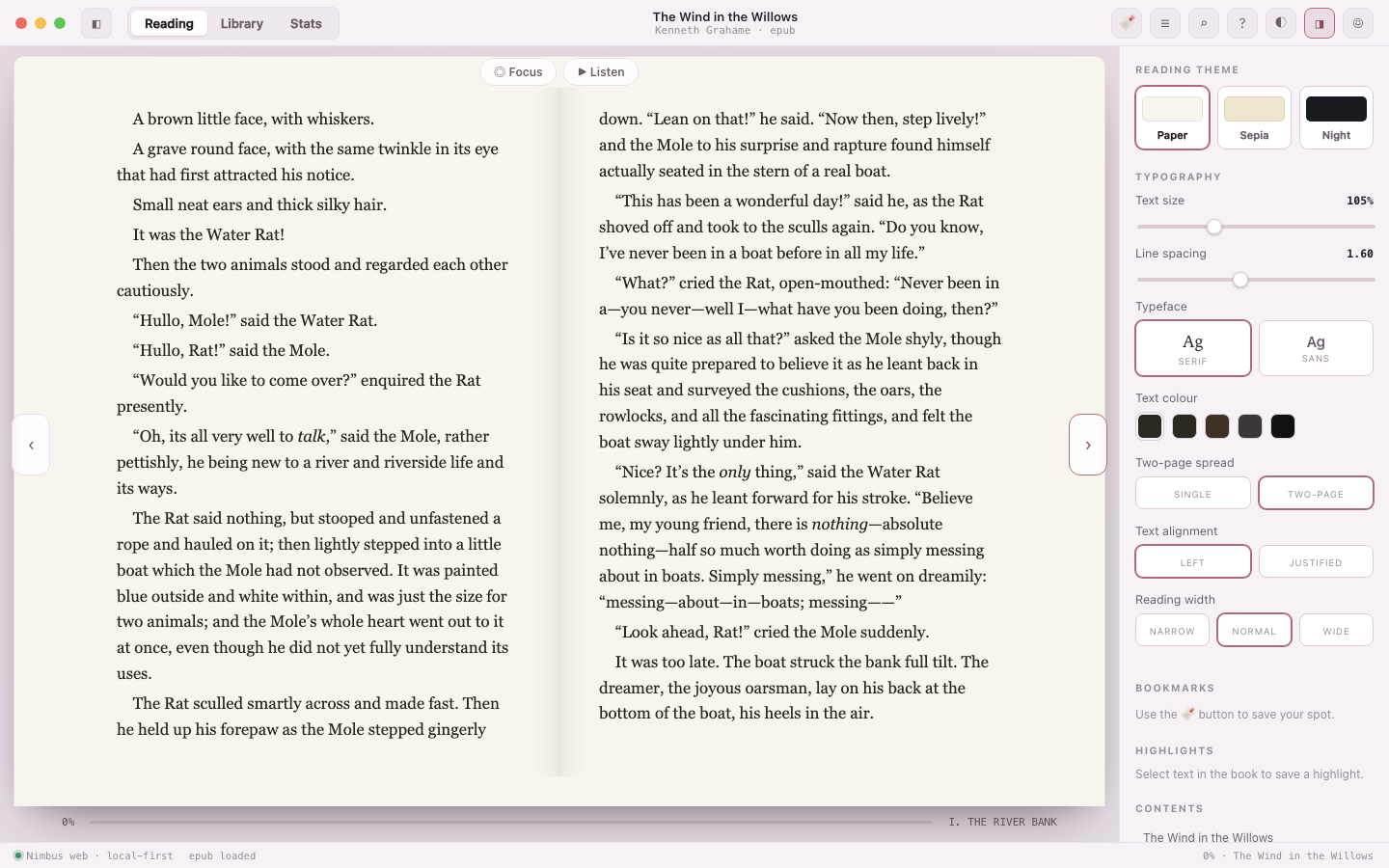
Task: Switch to the Library tab
Action: click(x=241, y=23)
